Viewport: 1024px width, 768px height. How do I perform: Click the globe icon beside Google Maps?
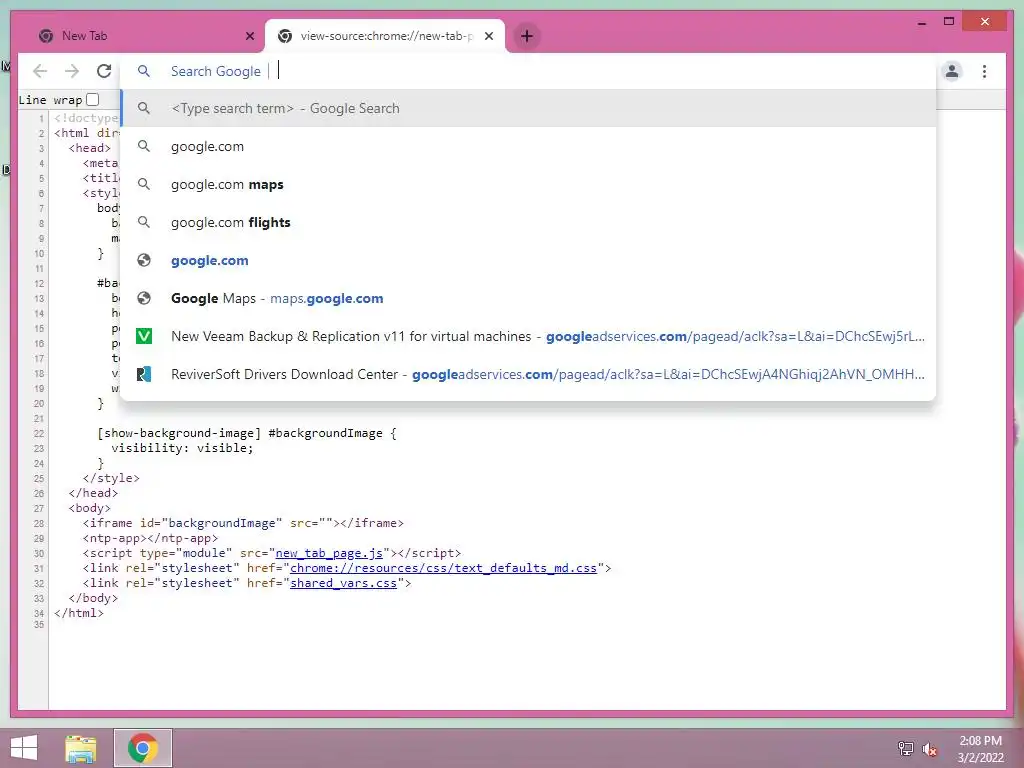[144, 298]
